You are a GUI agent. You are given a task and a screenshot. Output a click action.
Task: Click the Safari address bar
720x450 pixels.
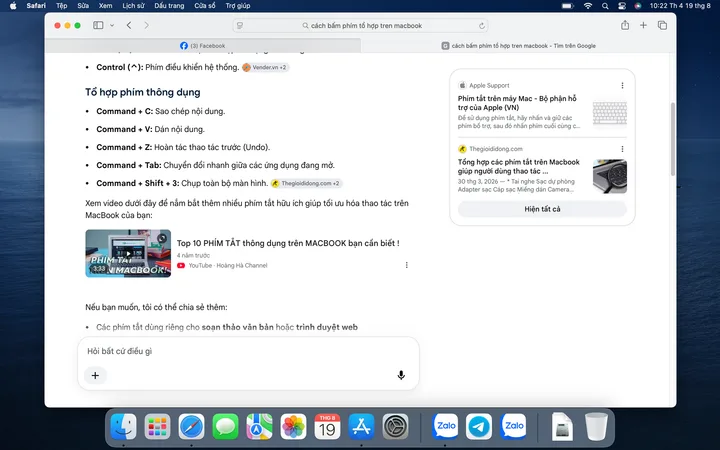[x=360, y=26]
